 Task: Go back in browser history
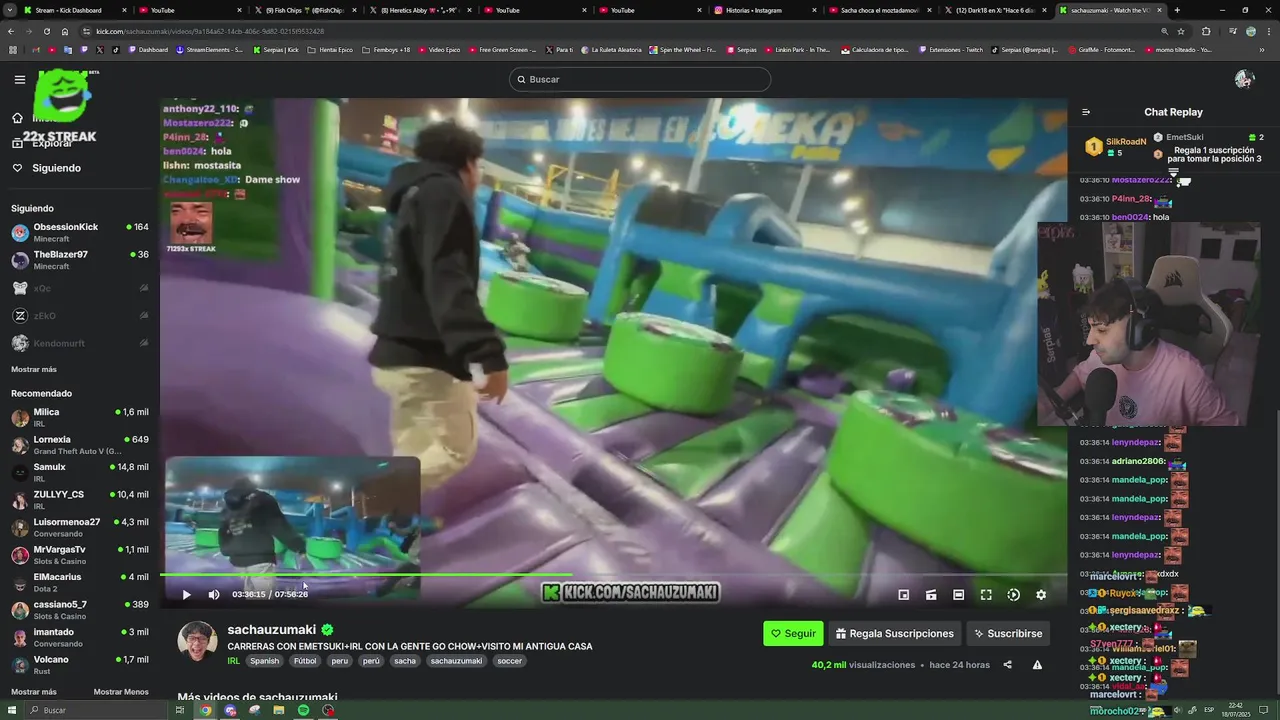tap(11, 31)
